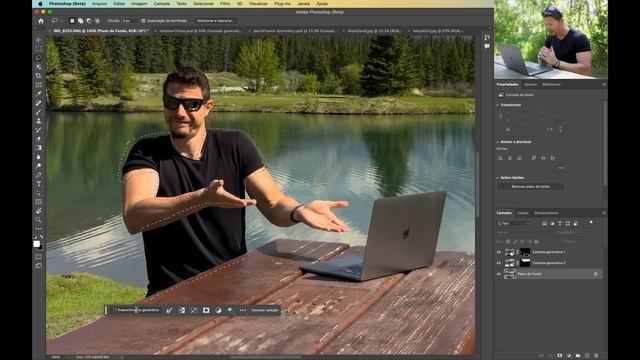Select the History Brush tool

[x=38, y=130]
